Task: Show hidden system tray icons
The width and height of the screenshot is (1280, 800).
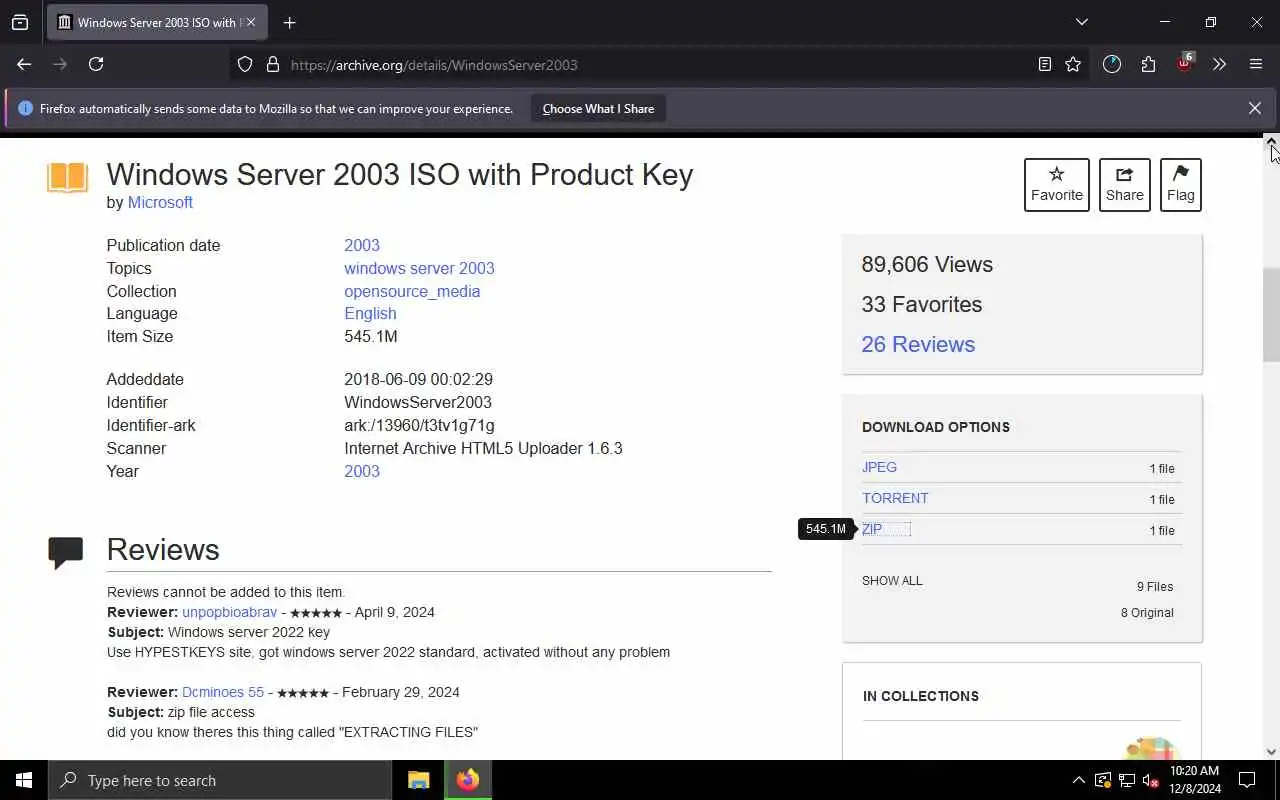Action: pyautogui.click(x=1078, y=780)
